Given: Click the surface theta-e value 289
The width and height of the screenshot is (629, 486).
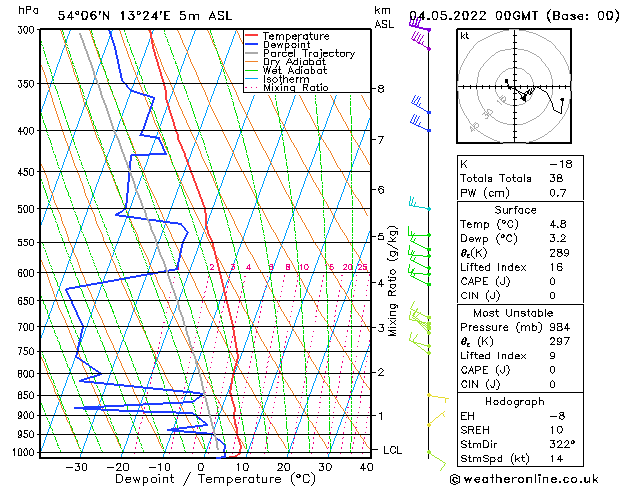Looking at the screenshot, I should (x=560, y=253).
